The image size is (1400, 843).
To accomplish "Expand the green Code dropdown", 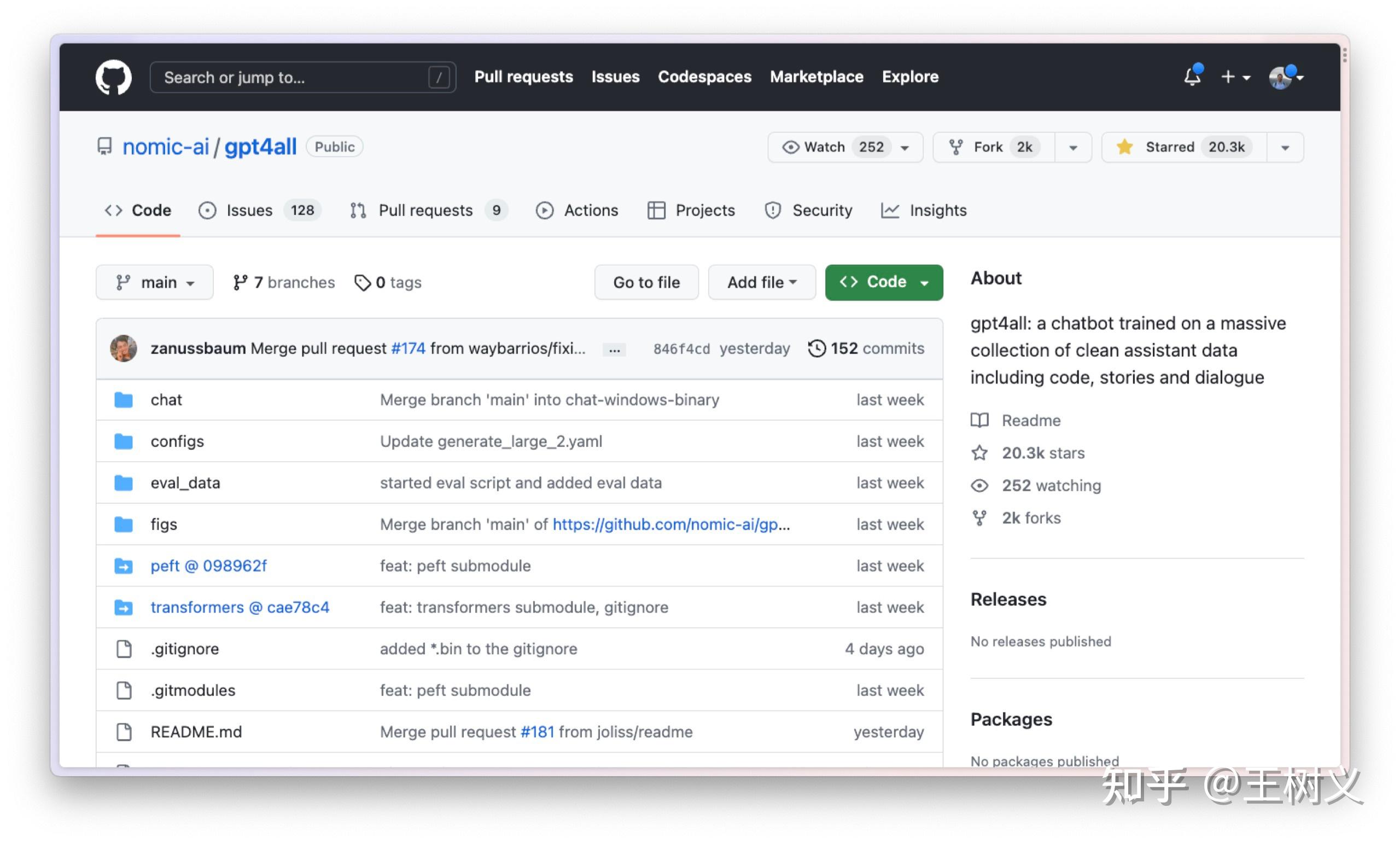I will pyautogui.click(x=883, y=282).
